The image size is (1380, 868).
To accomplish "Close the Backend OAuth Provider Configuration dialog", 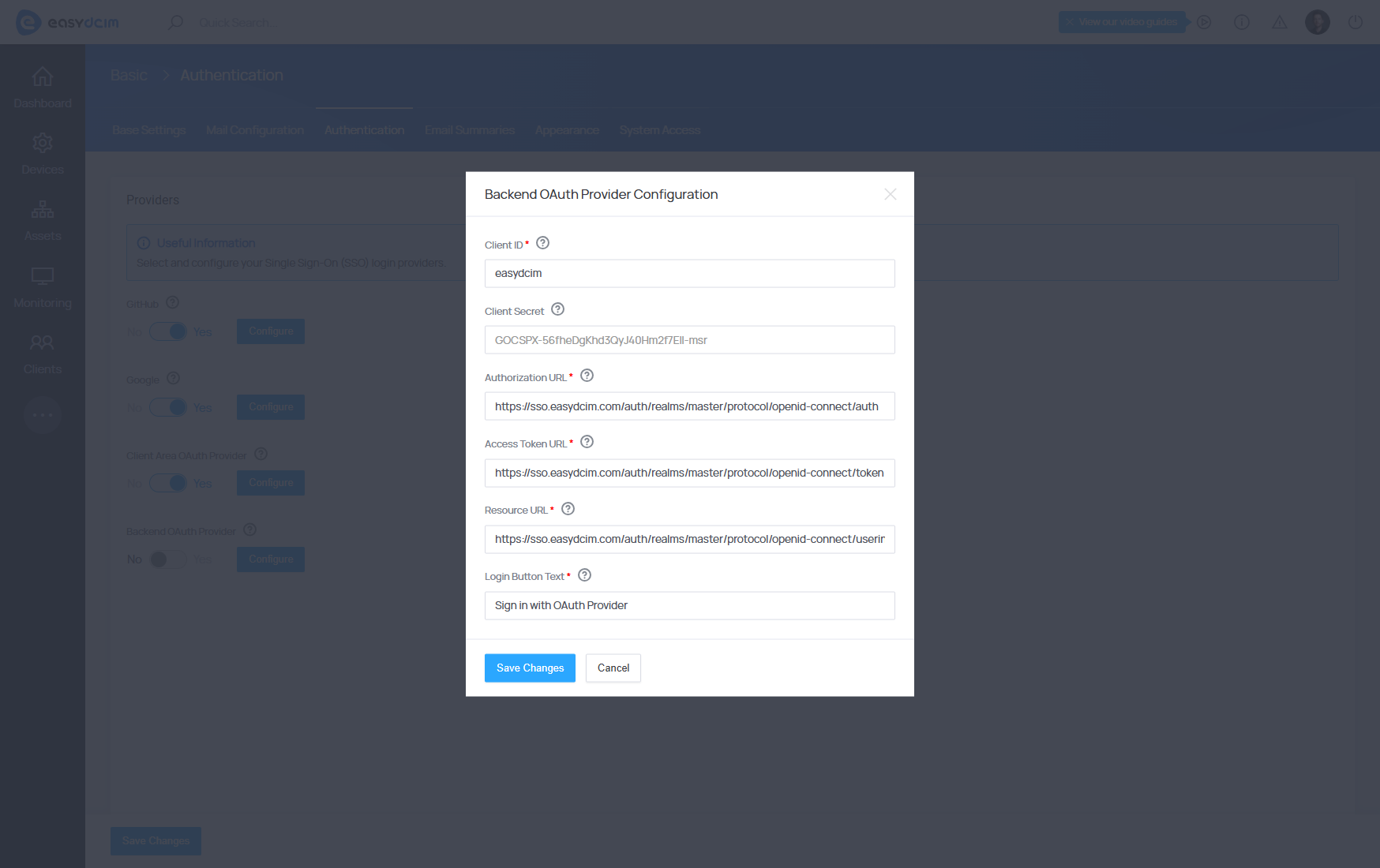I will [x=890, y=194].
